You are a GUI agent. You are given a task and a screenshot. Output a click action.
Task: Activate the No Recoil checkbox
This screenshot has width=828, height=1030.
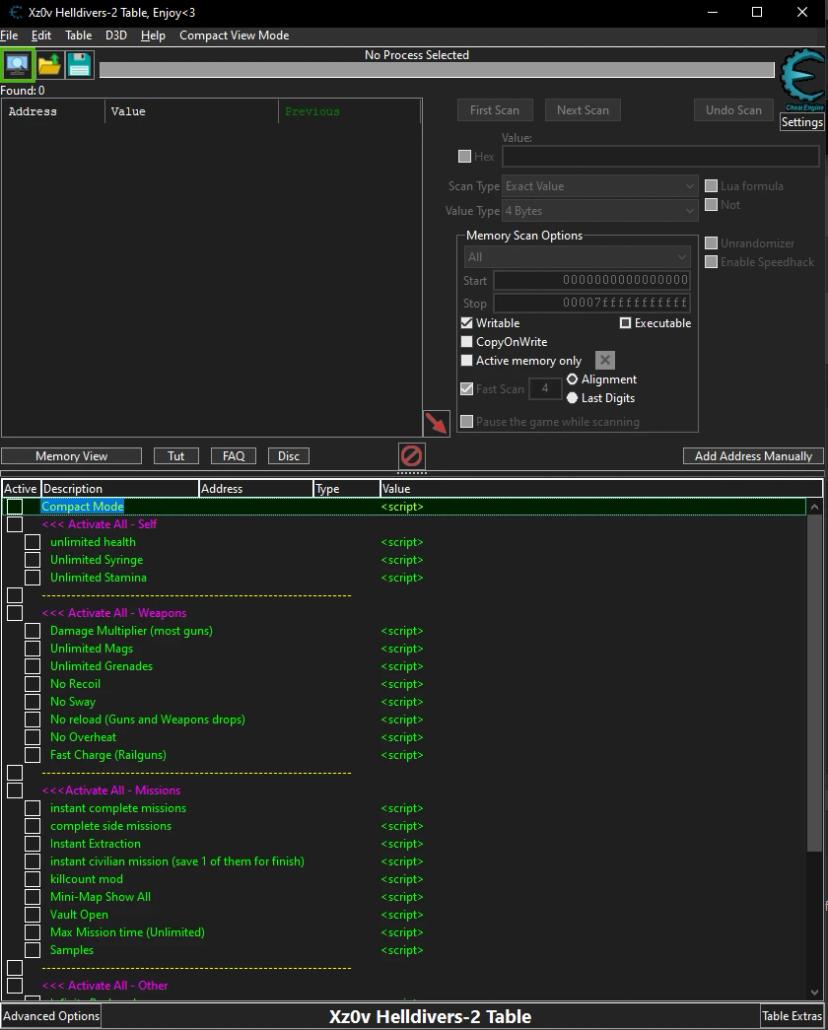[32, 684]
